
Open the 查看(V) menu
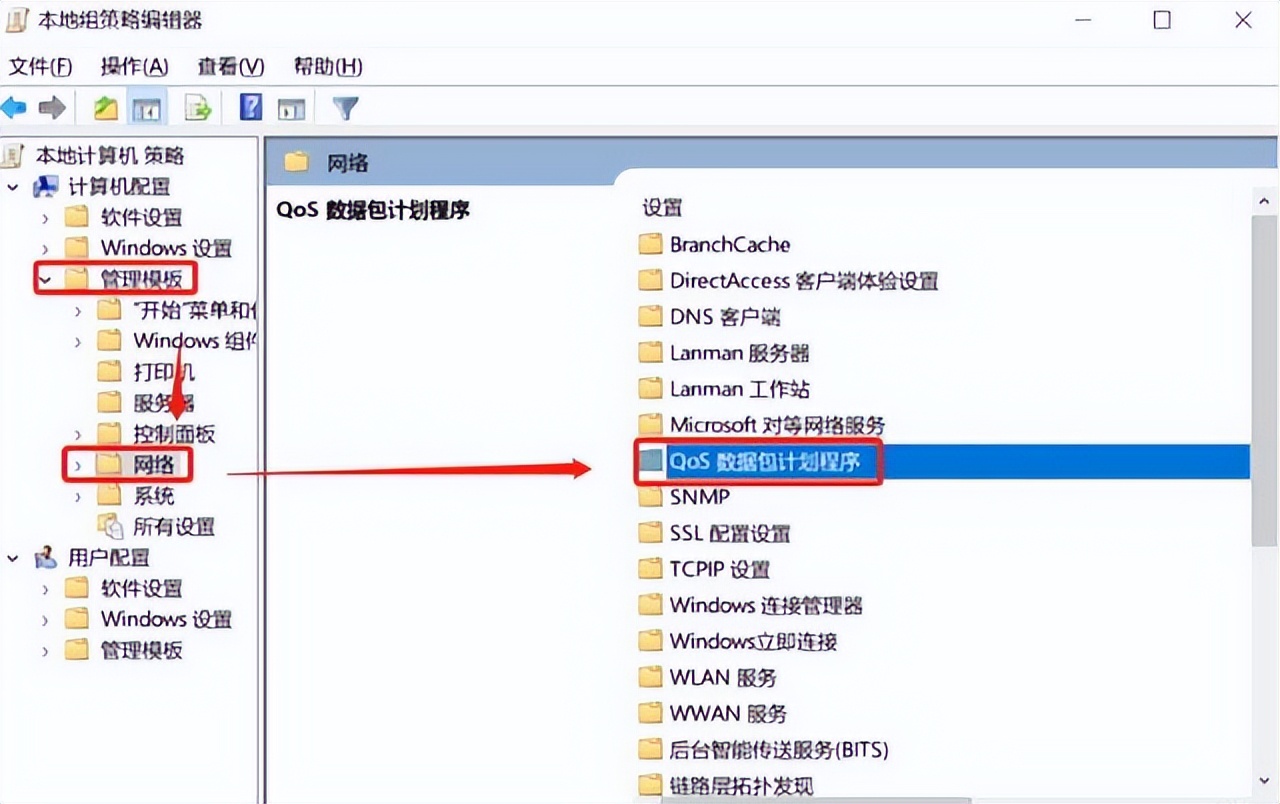(x=229, y=66)
